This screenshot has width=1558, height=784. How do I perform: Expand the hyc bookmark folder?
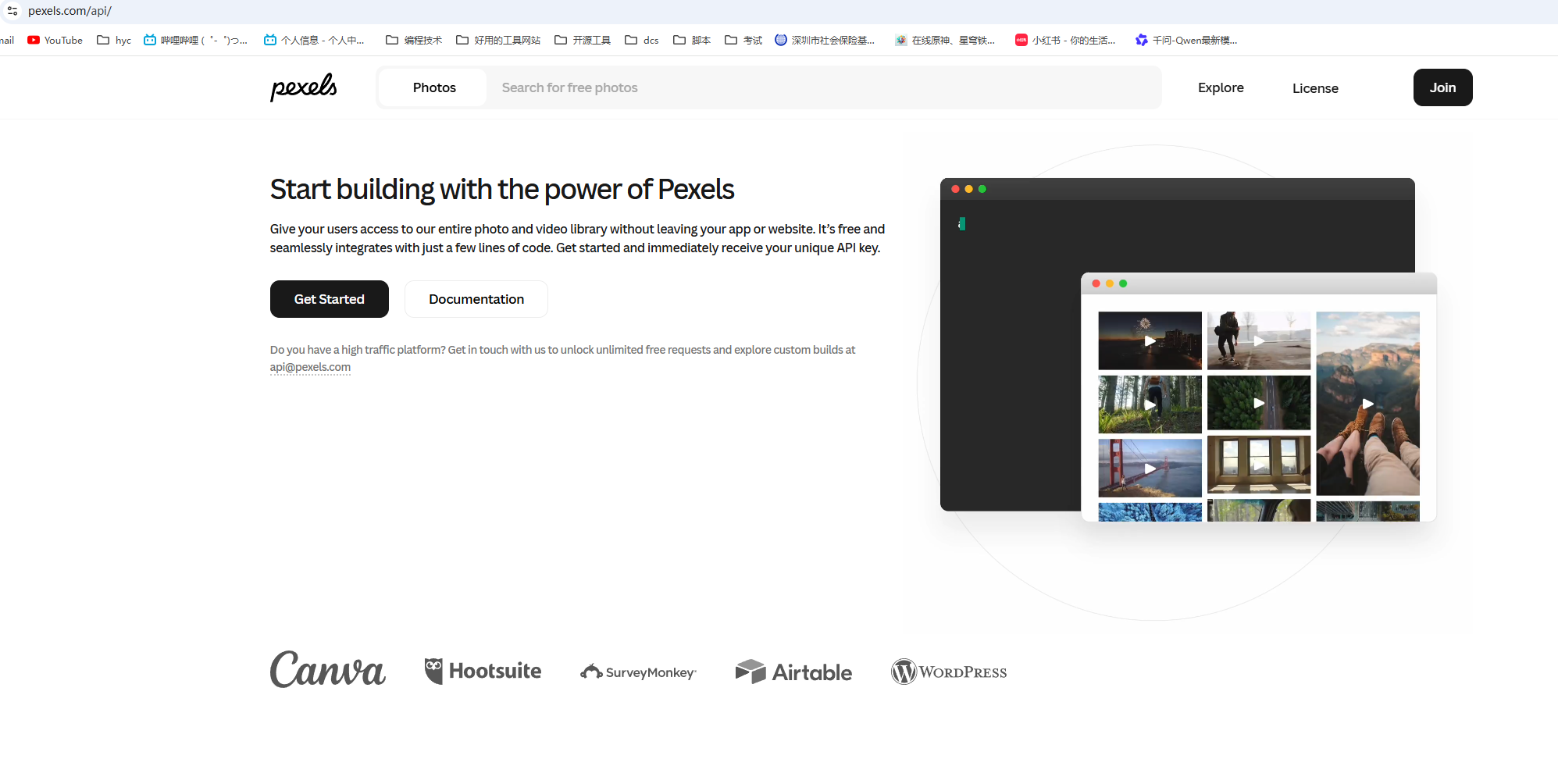(114, 40)
